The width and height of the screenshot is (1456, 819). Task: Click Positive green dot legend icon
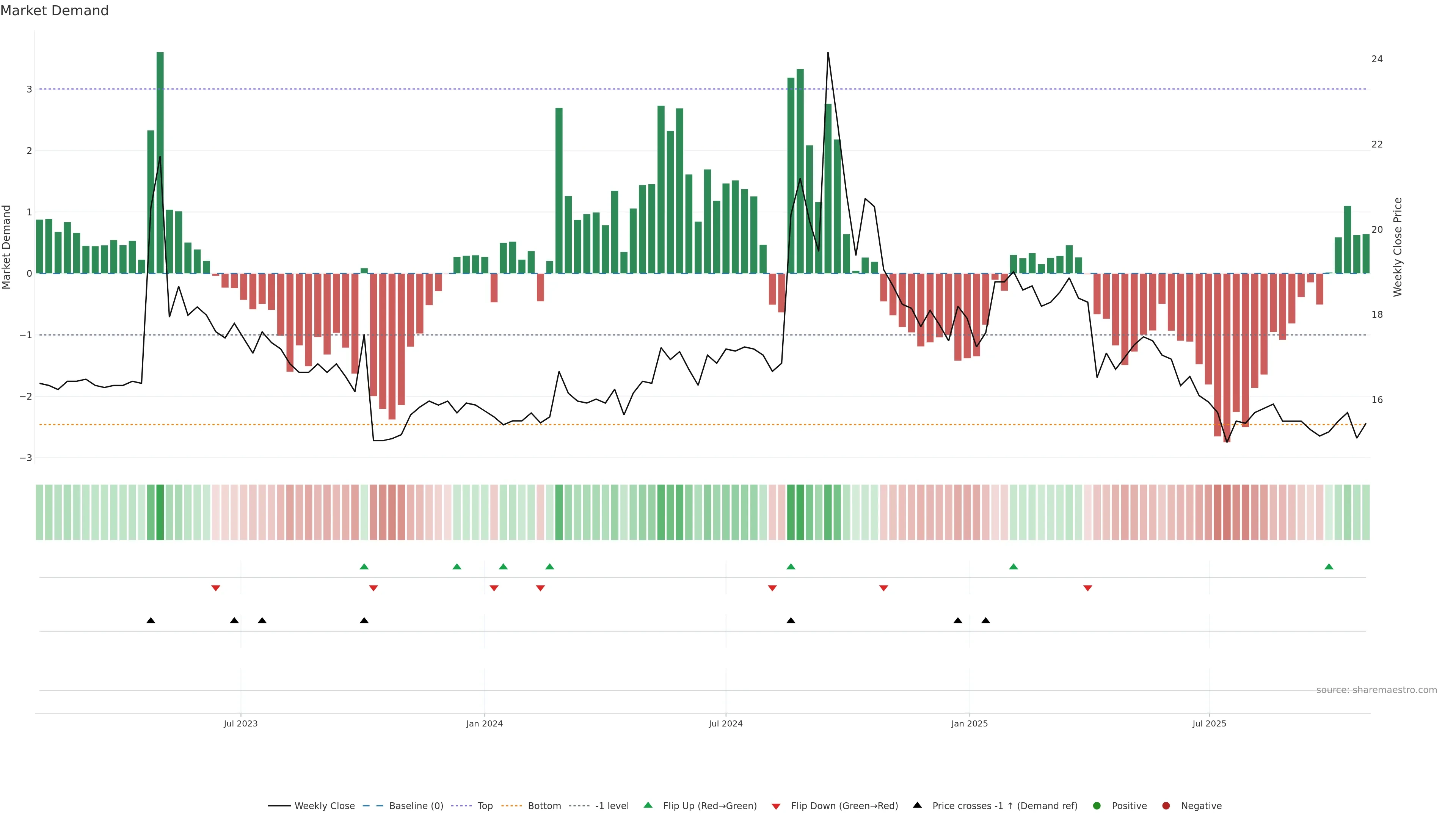click(x=1097, y=806)
